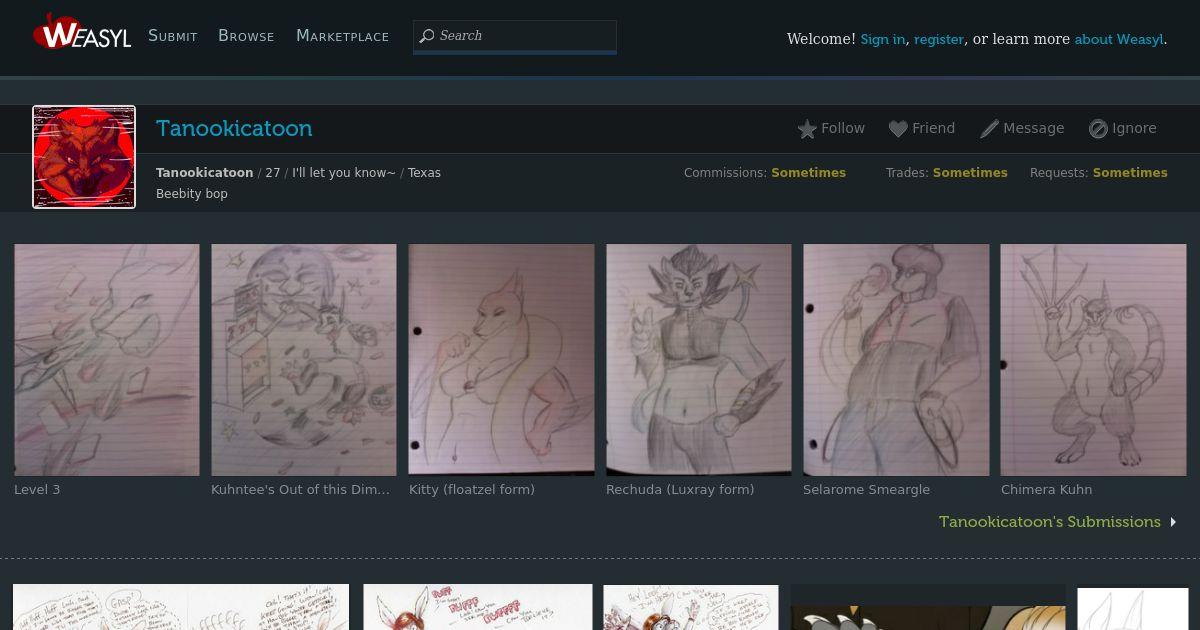
Task: Open the white line-art thumbnail at lower right
Action: [1132, 608]
